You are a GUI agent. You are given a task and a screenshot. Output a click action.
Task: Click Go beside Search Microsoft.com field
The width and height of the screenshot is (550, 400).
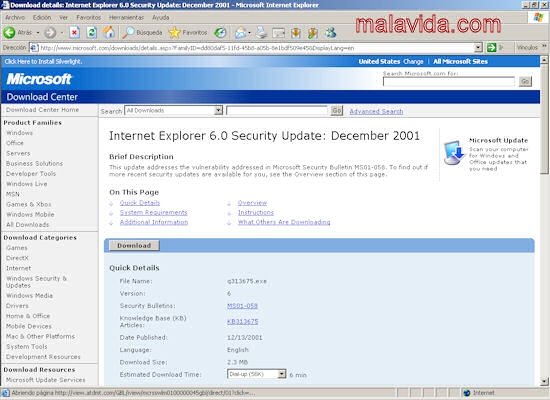[x=525, y=81]
